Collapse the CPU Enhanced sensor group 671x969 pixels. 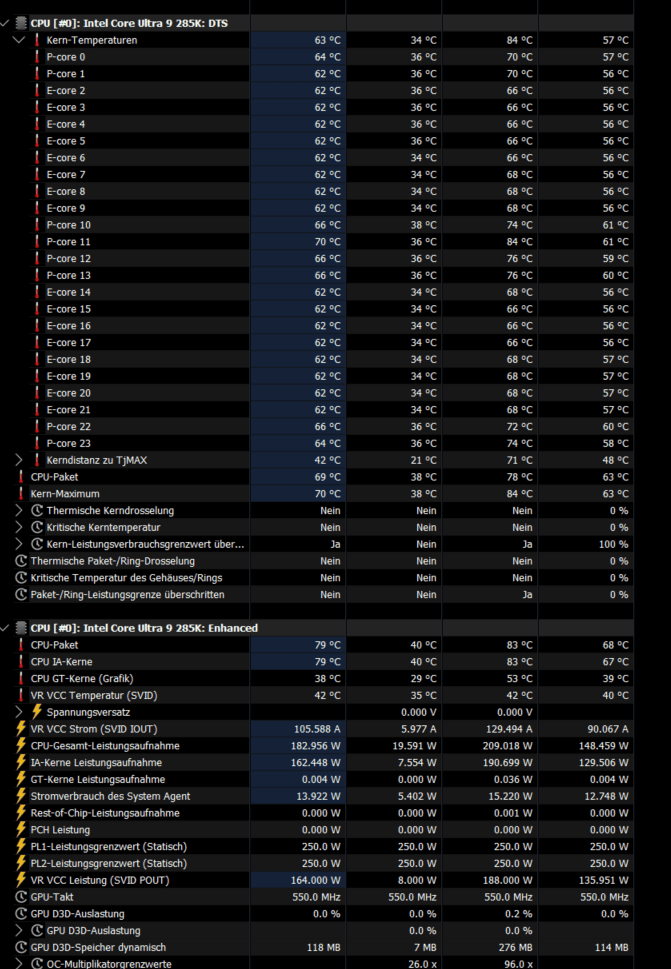point(5,628)
